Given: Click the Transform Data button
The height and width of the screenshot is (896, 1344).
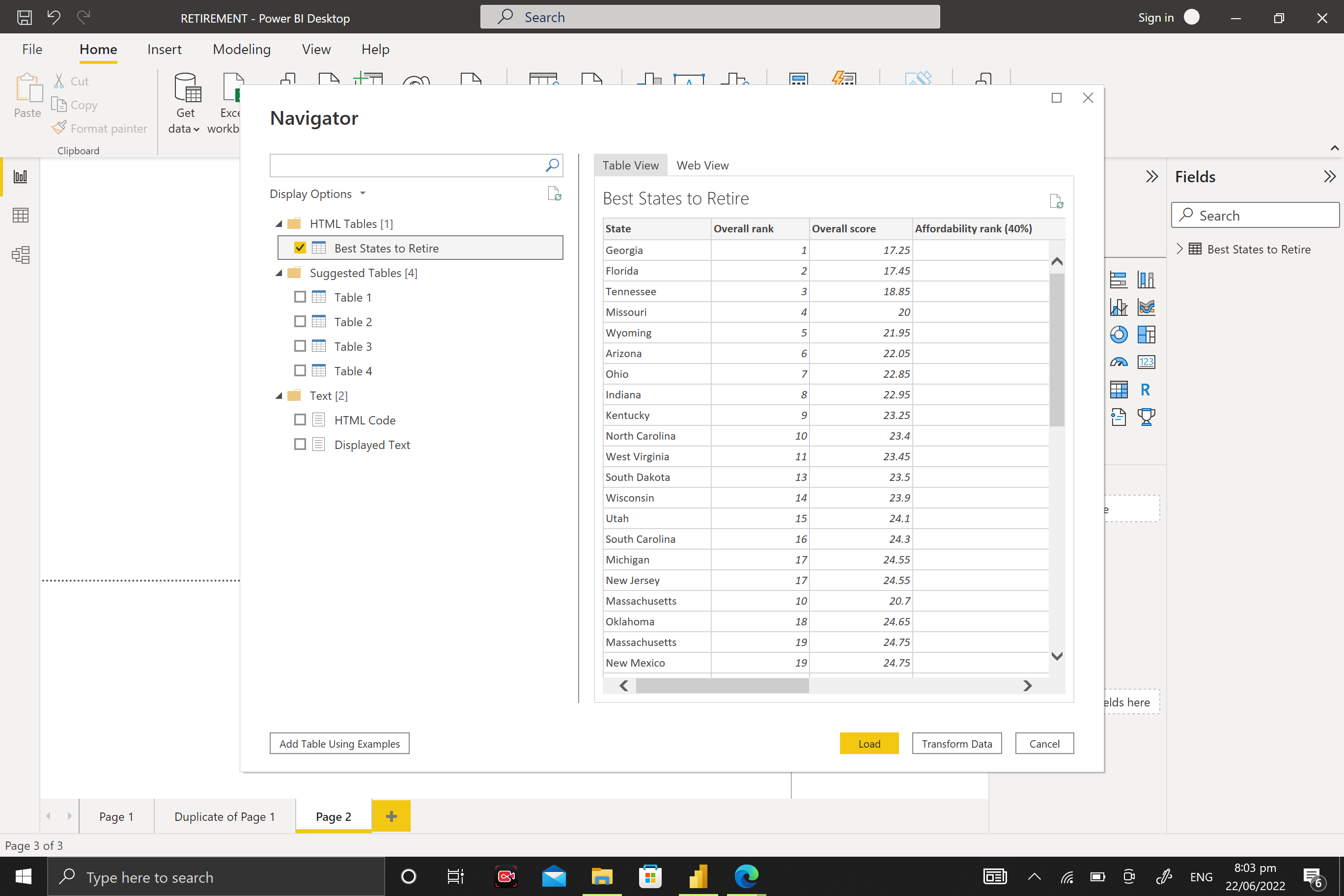Looking at the screenshot, I should 956,743.
